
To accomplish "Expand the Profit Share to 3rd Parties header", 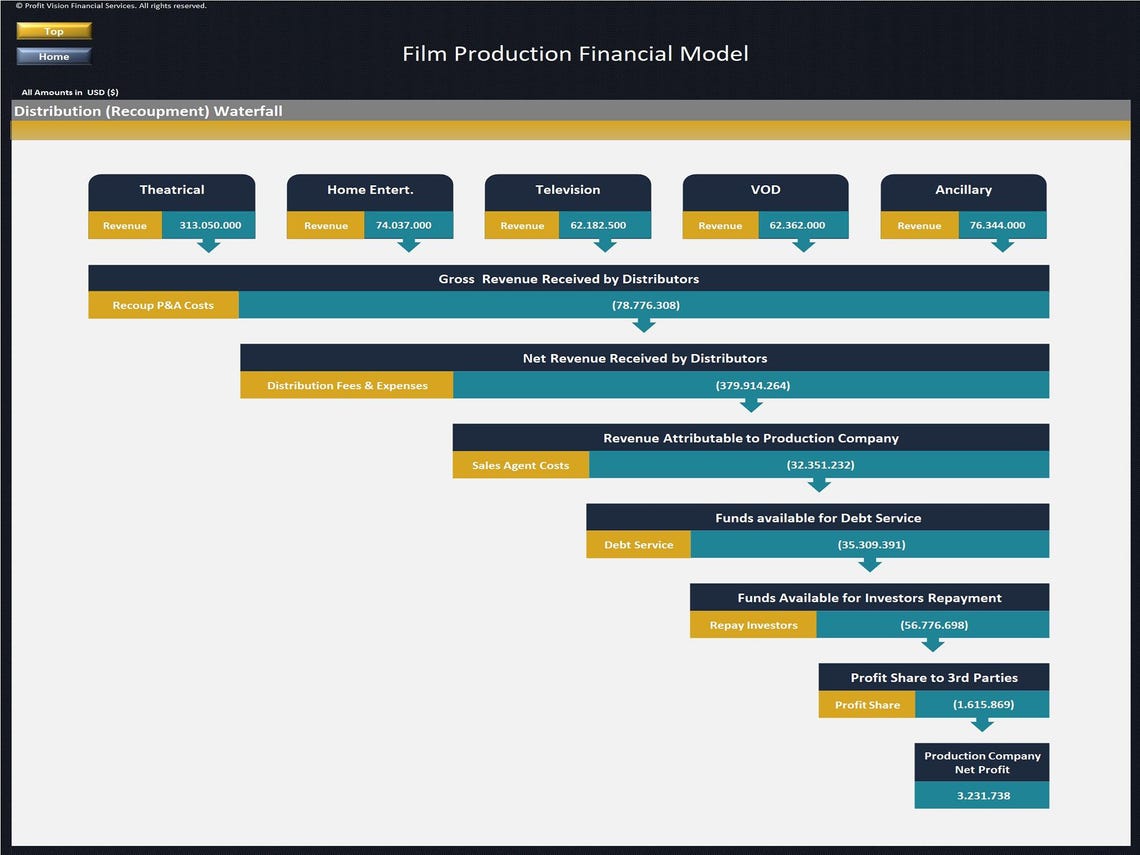I will (x=934, y=677).
